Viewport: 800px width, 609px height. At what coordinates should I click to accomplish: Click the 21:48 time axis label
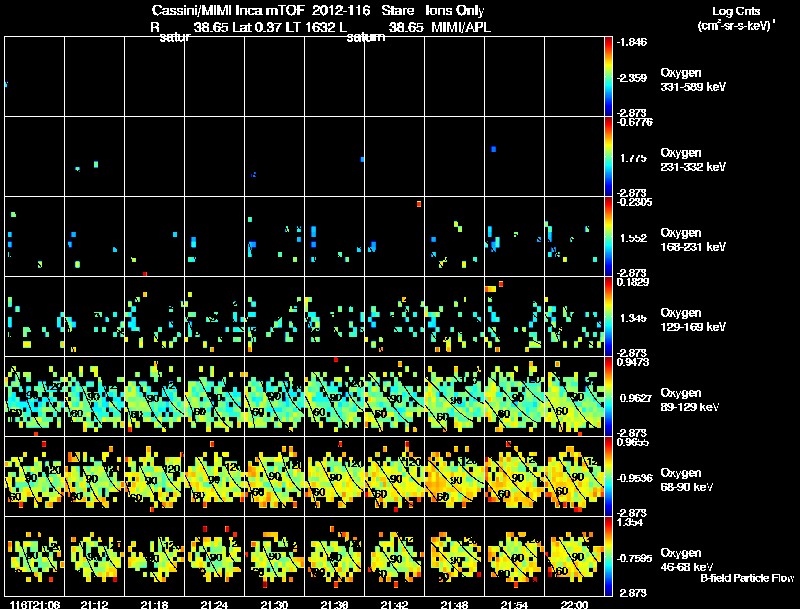[454, 604]
